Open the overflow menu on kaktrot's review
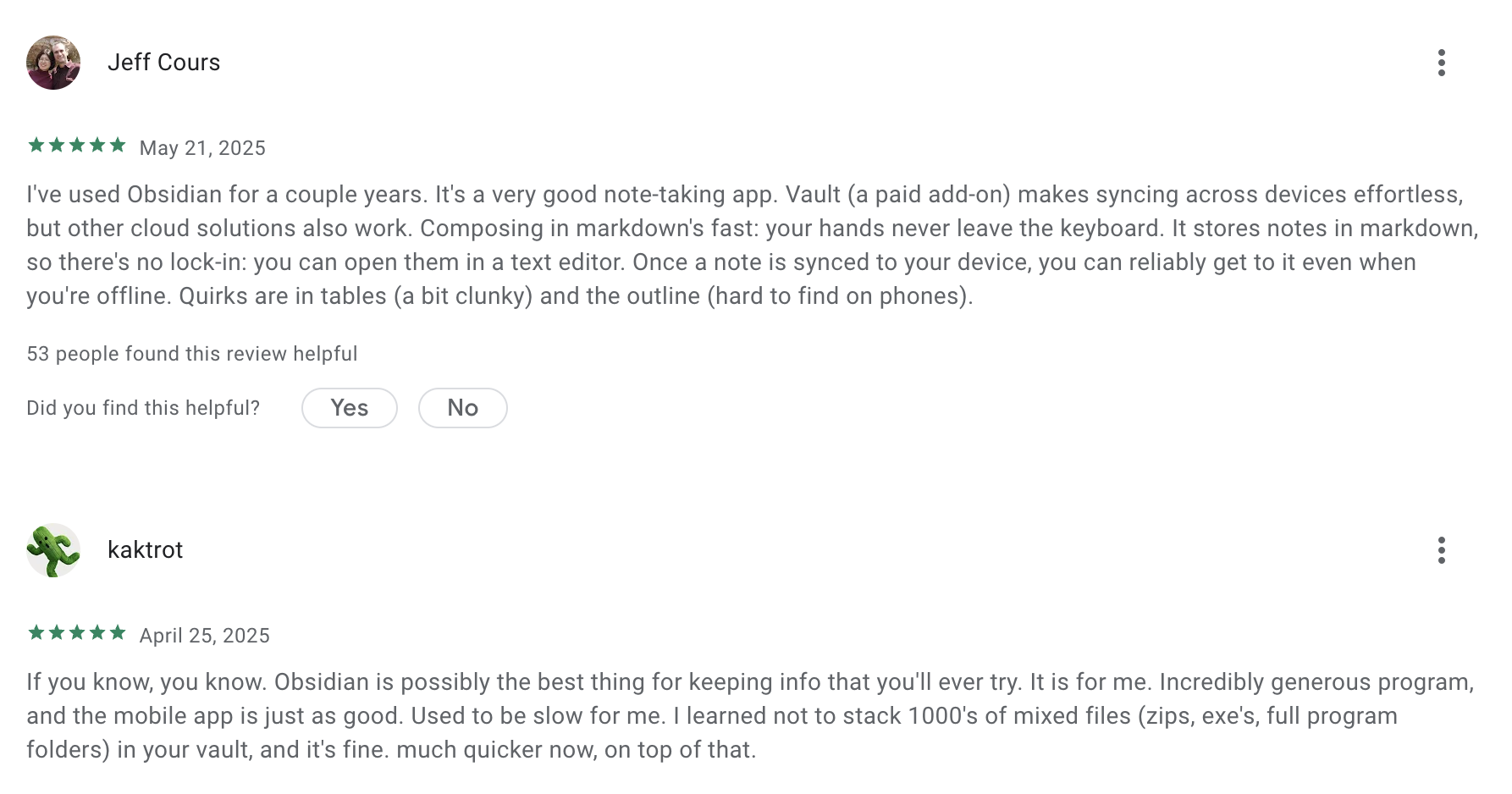The height and width of the screenshot is (794, 1512). (1442, 550)
